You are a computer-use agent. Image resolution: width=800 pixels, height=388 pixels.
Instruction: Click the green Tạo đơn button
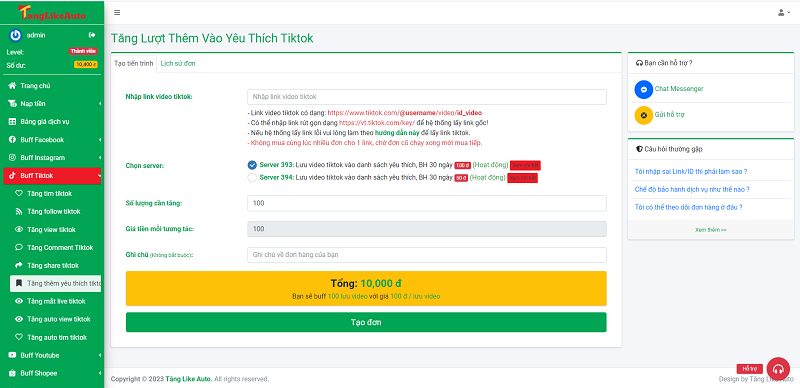tap(366, 322)
